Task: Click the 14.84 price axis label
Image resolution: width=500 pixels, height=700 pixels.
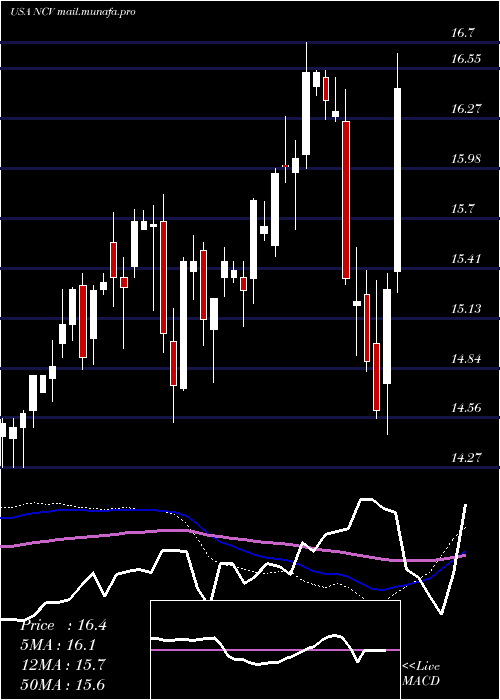Action: click(466, 358)
